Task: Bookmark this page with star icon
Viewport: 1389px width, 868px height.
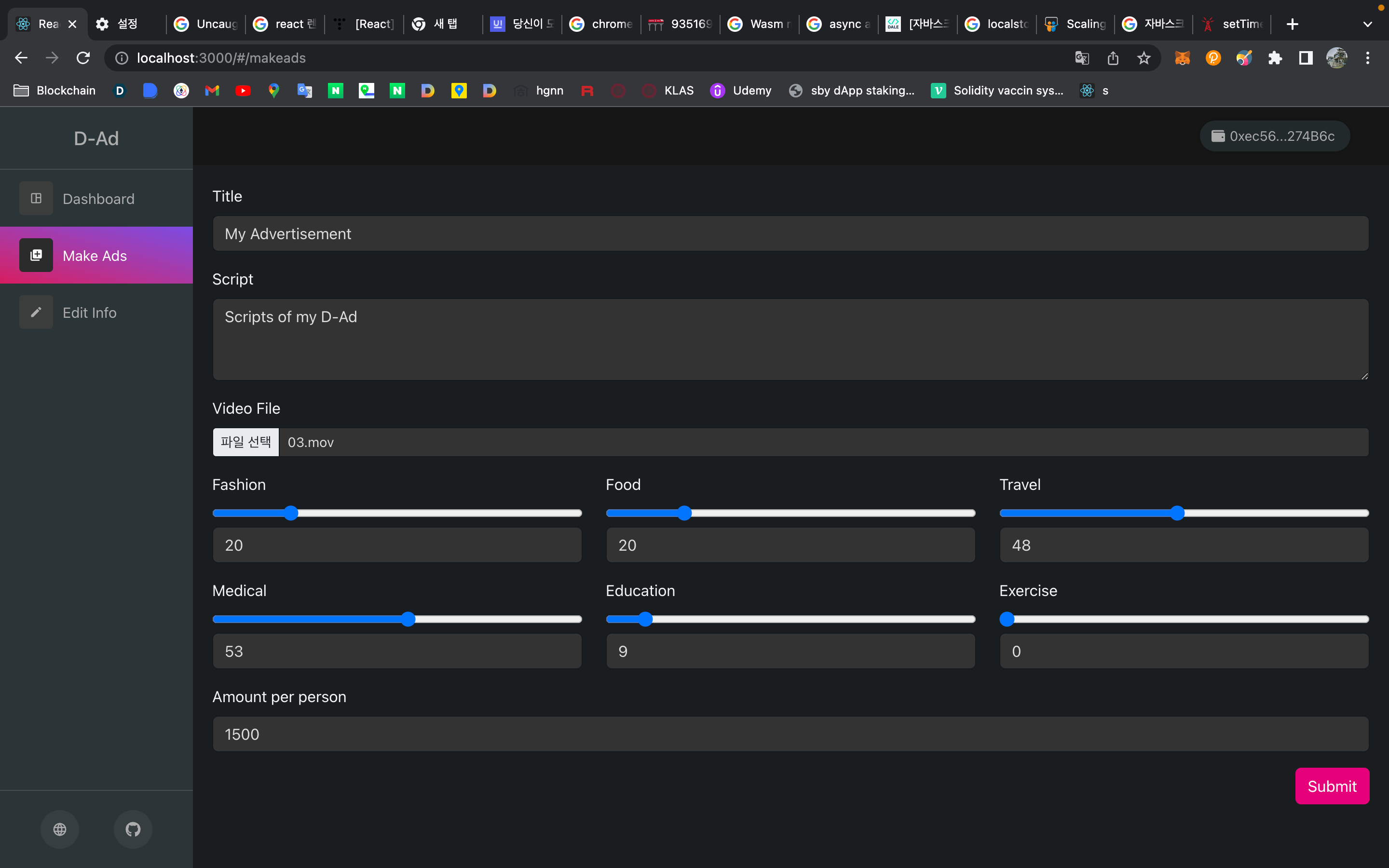Action: coord(1144,58)
